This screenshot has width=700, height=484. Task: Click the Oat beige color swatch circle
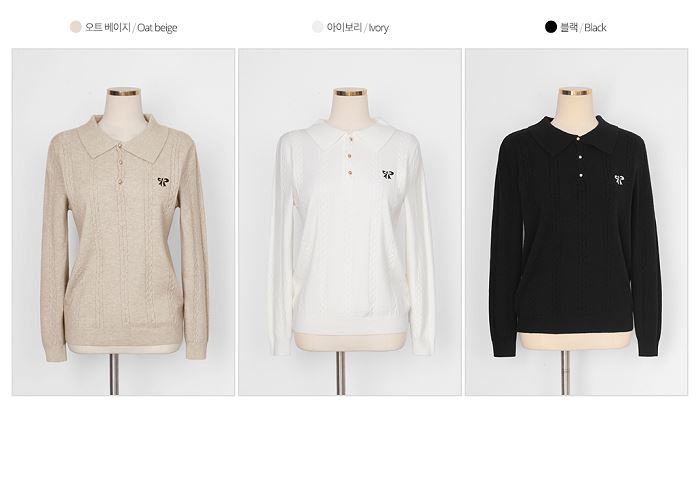[75, 27]
